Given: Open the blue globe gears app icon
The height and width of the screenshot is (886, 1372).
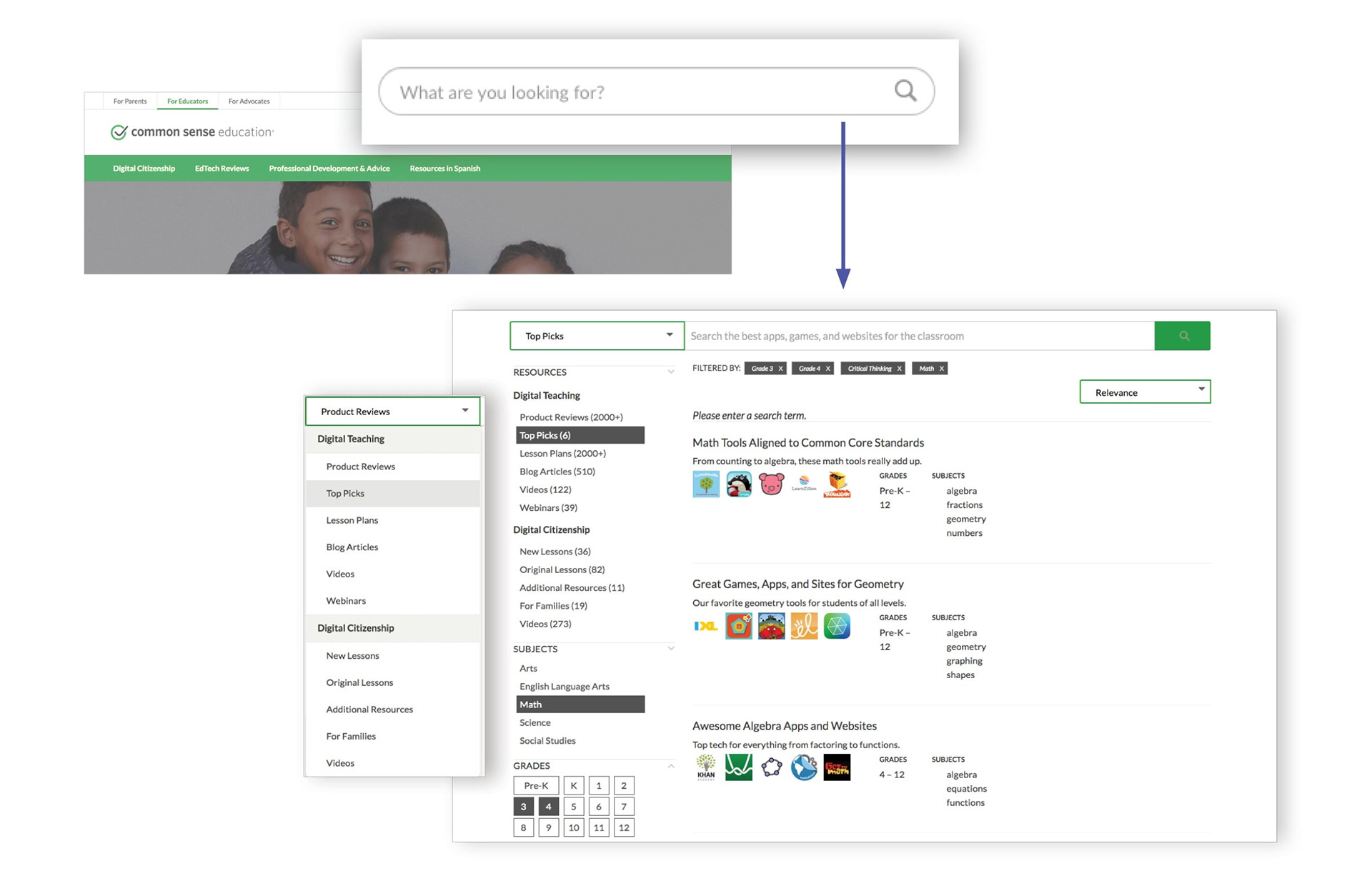Looking at the screenshot, I should pos(804,767).
